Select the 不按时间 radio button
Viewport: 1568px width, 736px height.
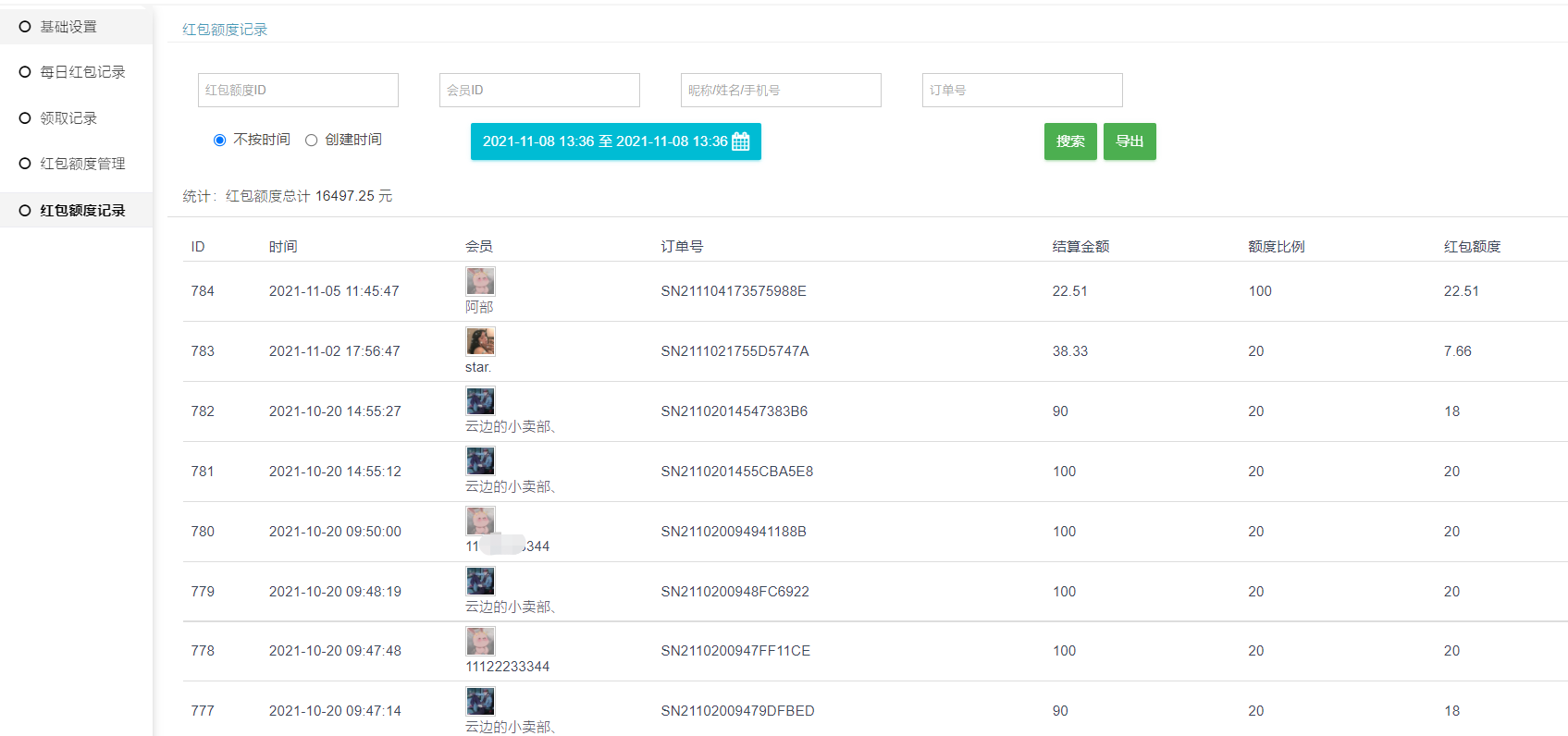click(x=219, y=141)
